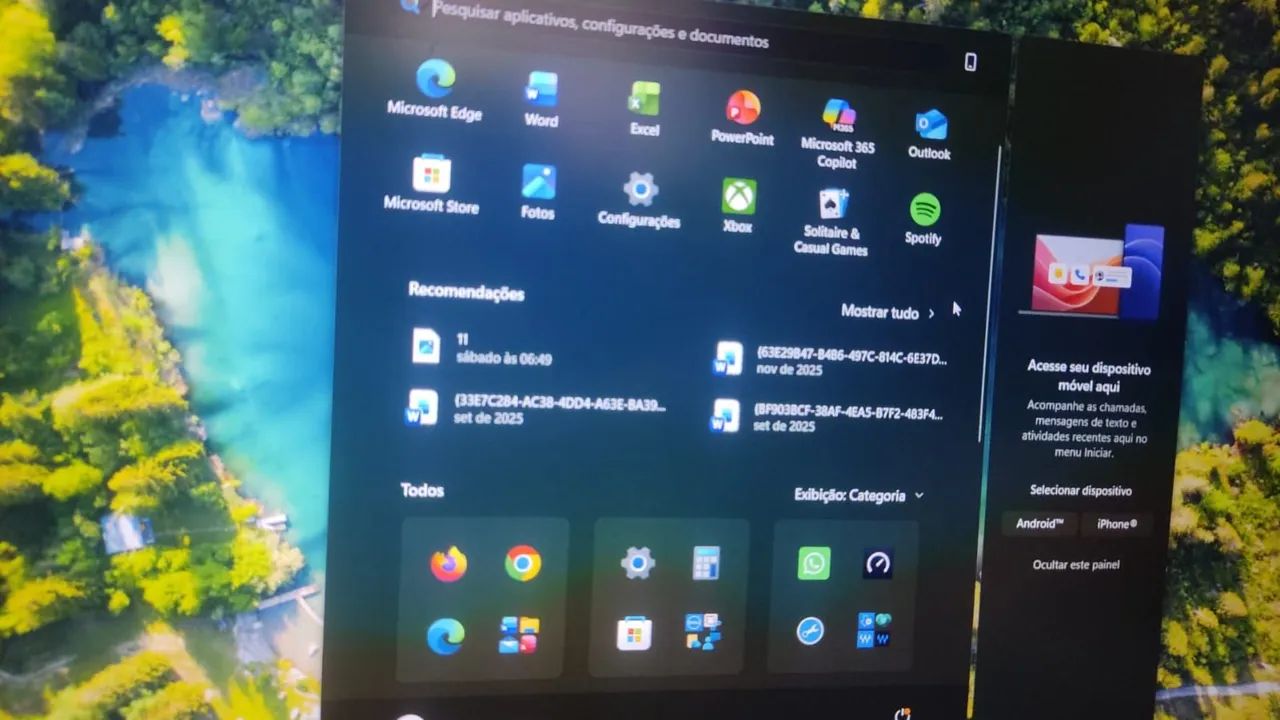The image size is (1280, 720).
Task: Click Ocultar este painel
Action: [1076, 565]
